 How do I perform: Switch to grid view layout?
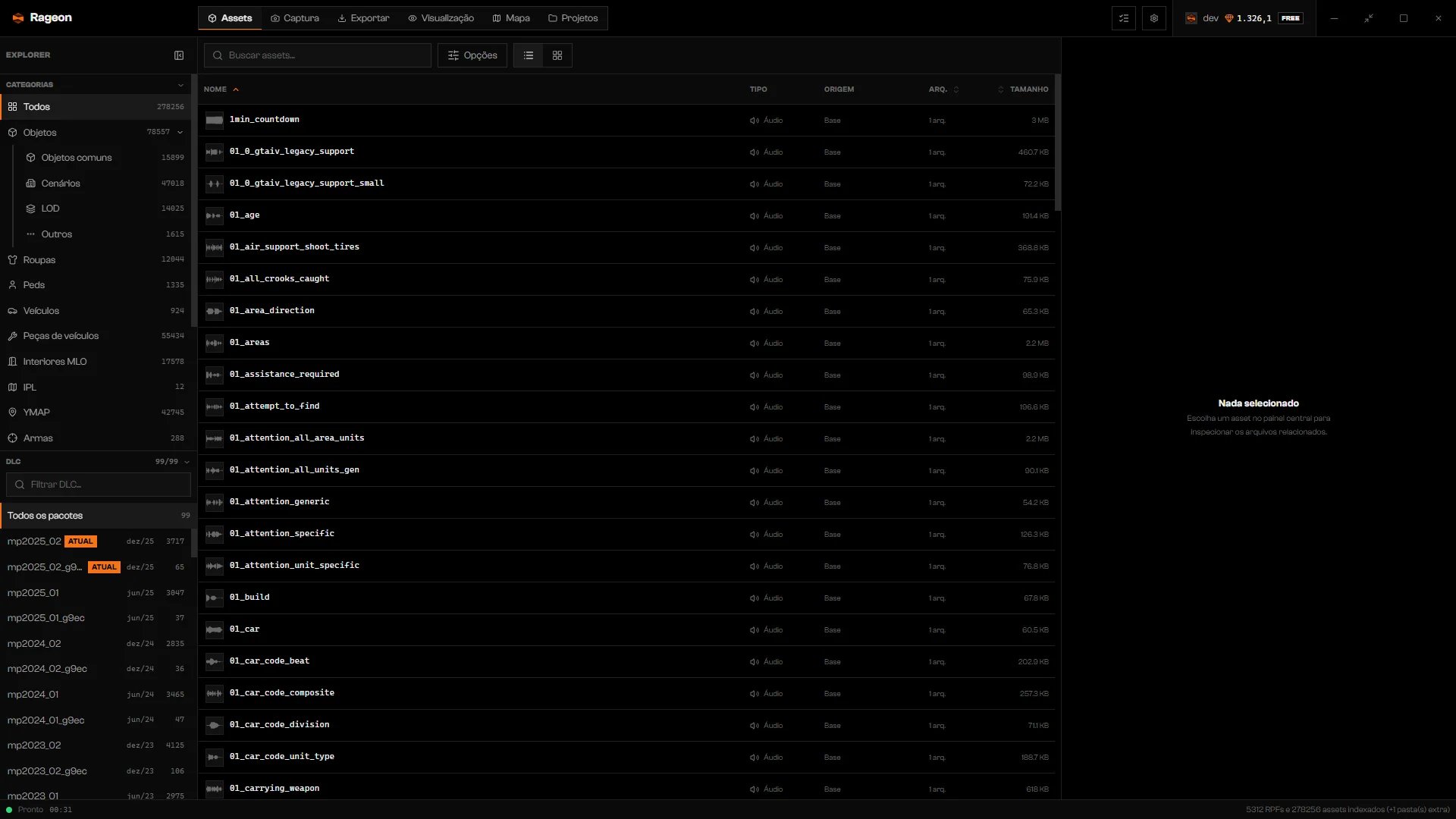[x=557, y=55]
